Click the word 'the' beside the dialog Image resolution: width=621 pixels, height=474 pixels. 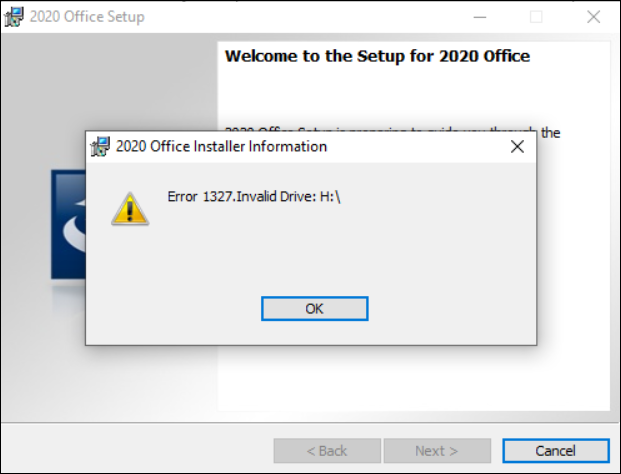(x=551, y=133)
